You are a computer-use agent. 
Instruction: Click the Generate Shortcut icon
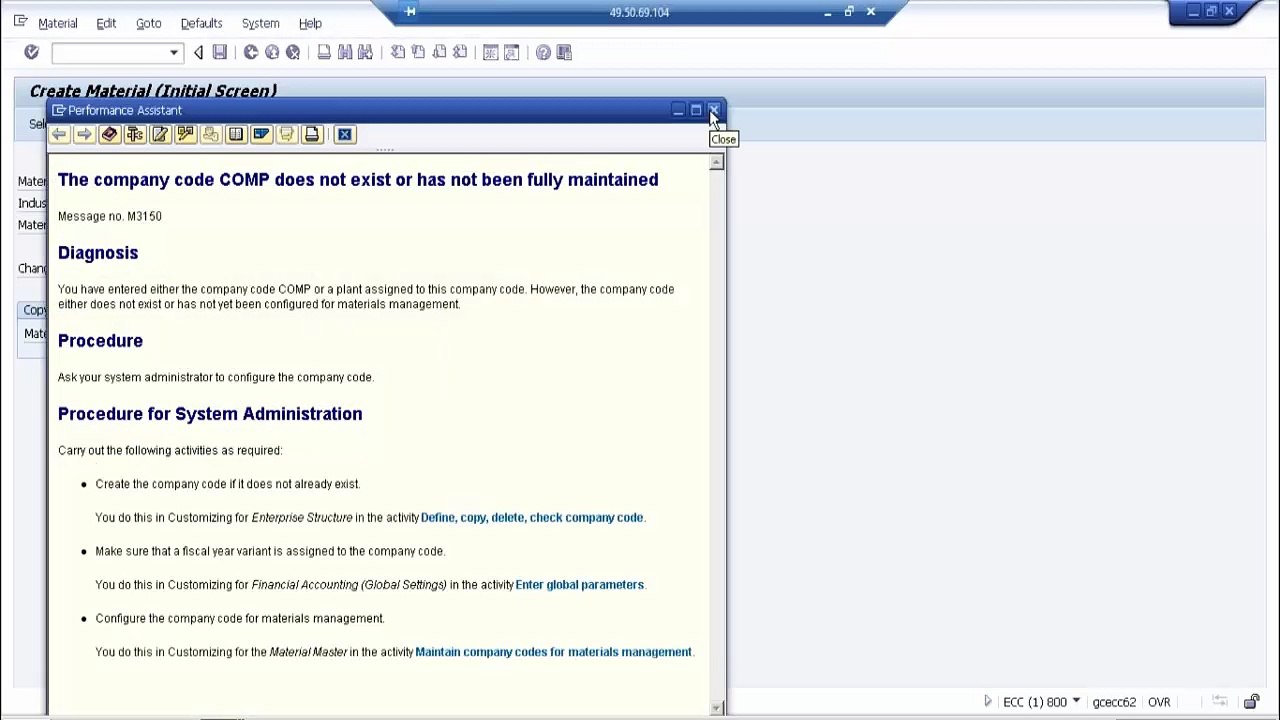click(511, 52)
